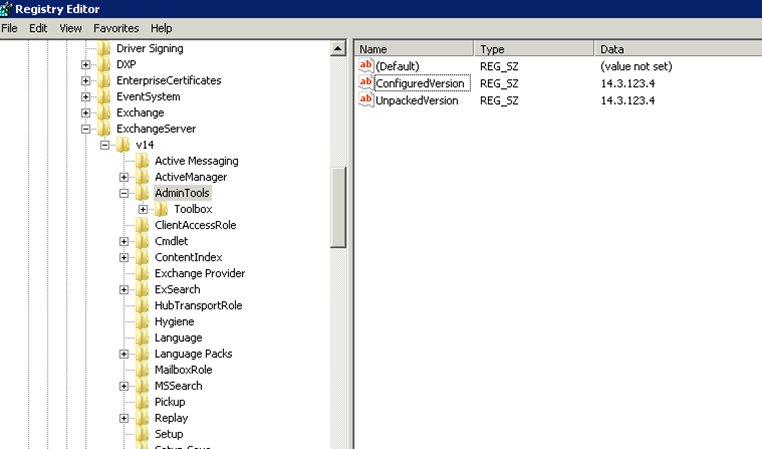The height and width of the screenshot is (449, 762).
Task: Open the Favorites menu
Action: [x=116, y=28]
